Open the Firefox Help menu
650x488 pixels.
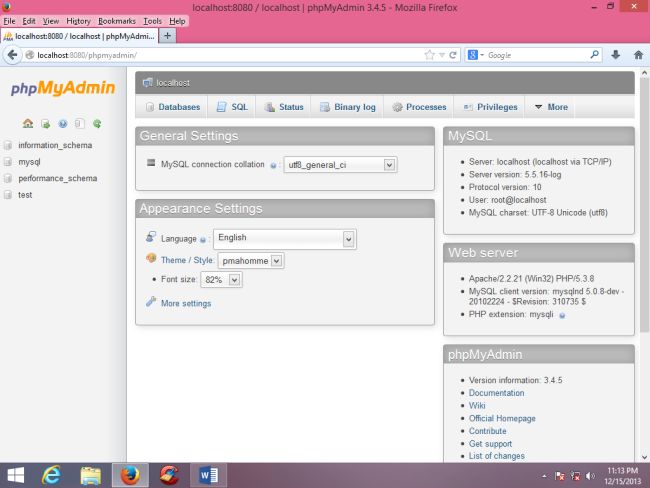[x=177, y=21]
